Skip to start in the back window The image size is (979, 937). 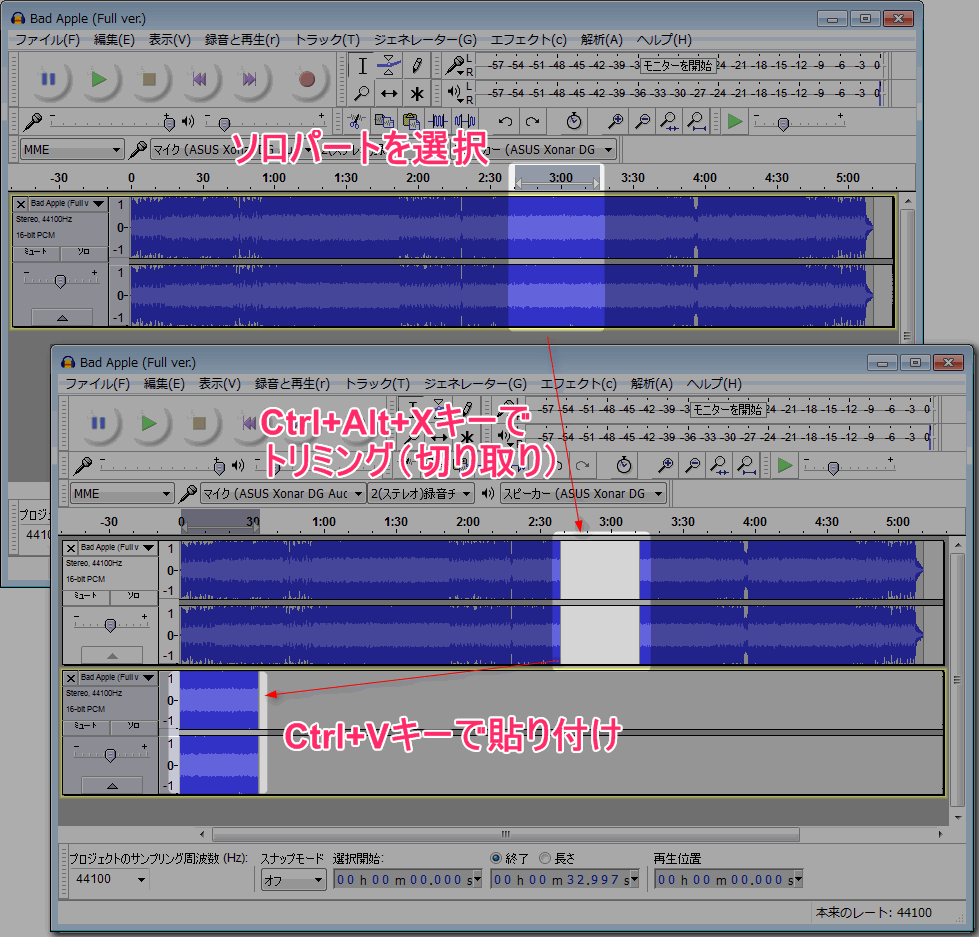pos(199,79)
